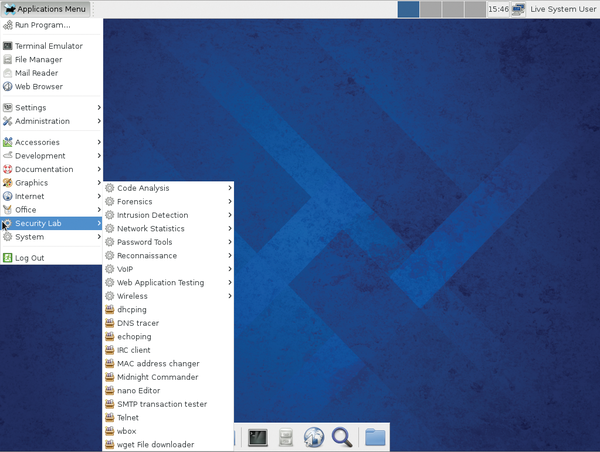Start the DNS tracer tool
600x452 pixels.
[137, 323]
